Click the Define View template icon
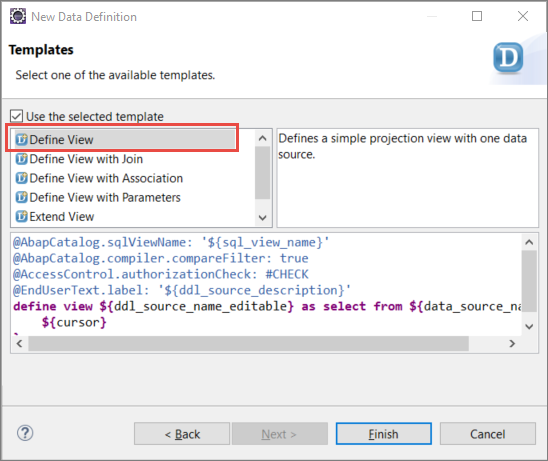 coord(21,139)
